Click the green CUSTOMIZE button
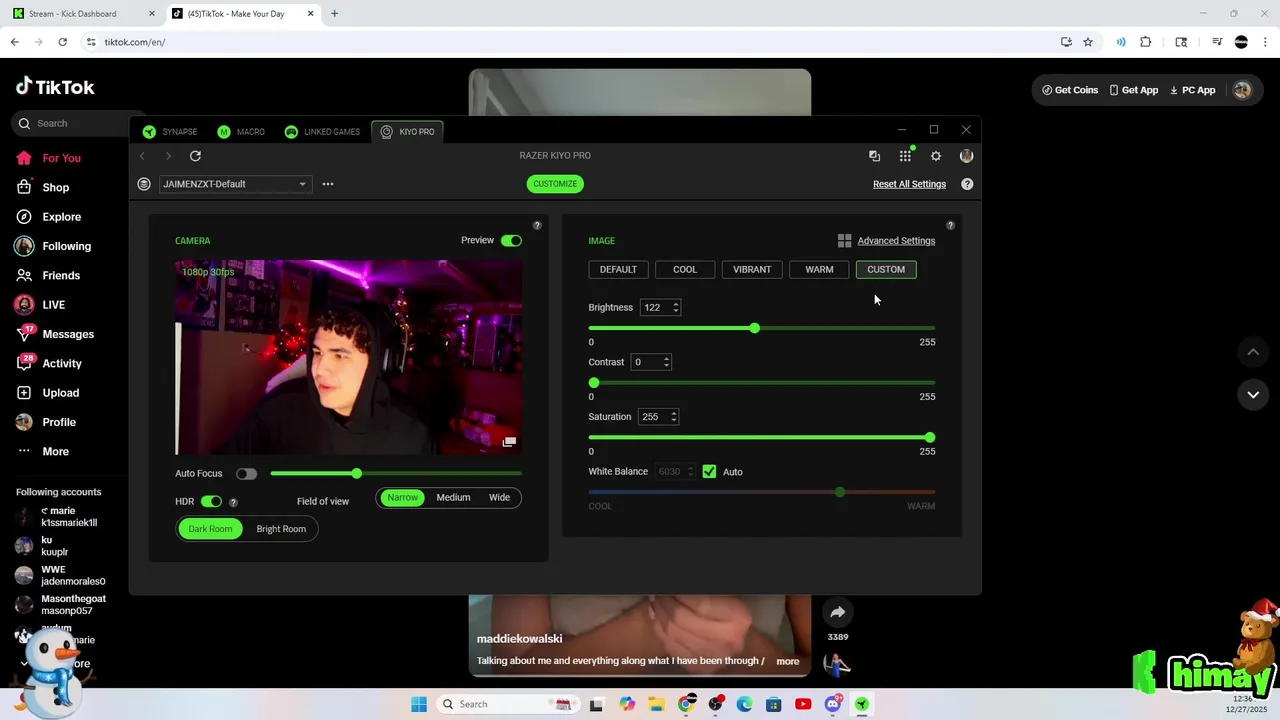The width and height of the screenshot is (1280, 720). tap(555, 184)
